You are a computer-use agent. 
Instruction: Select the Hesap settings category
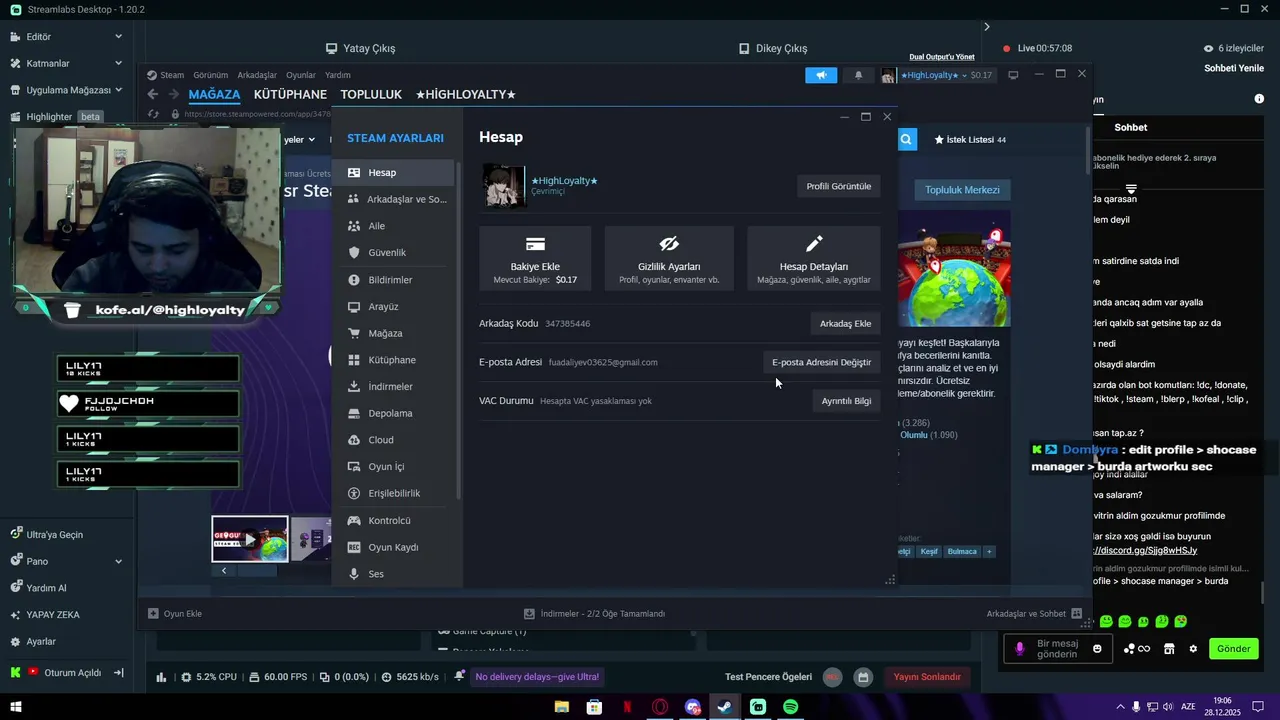pos(394,173)
